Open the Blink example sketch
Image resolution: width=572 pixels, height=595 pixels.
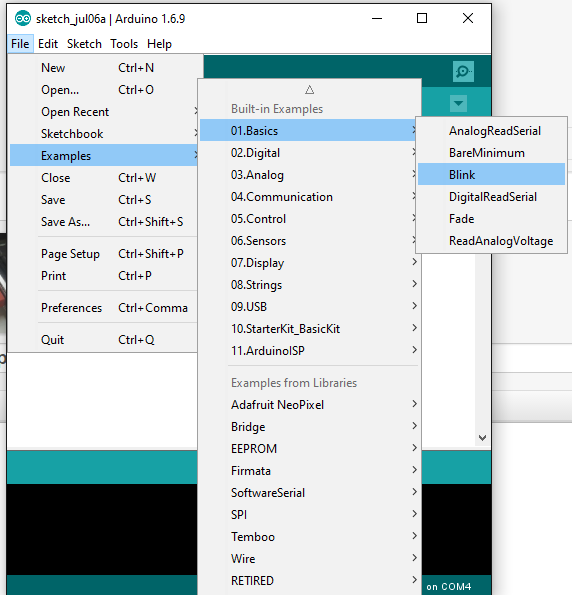(x=492, y=174)
